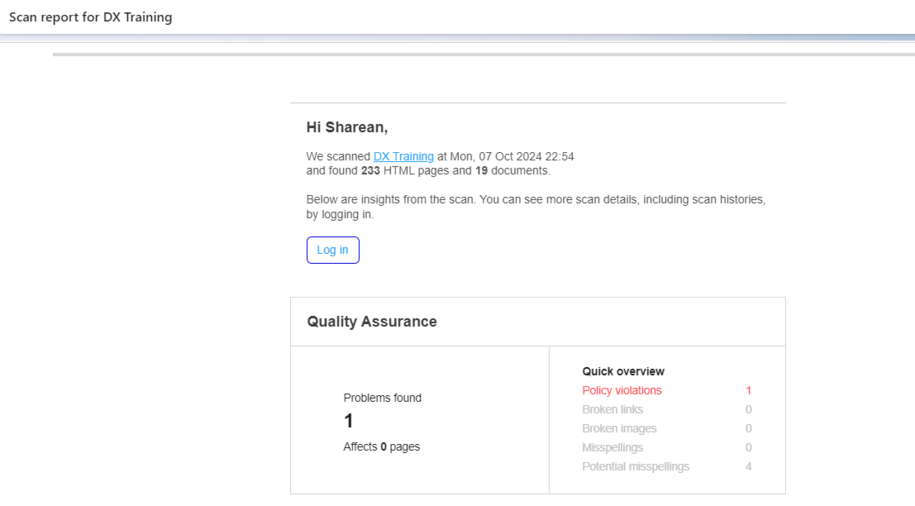This screenshot has height=506, width=915.
Task: Click the 233 HTML pages text
Action: pyautogui.click(x=405, y=170)
